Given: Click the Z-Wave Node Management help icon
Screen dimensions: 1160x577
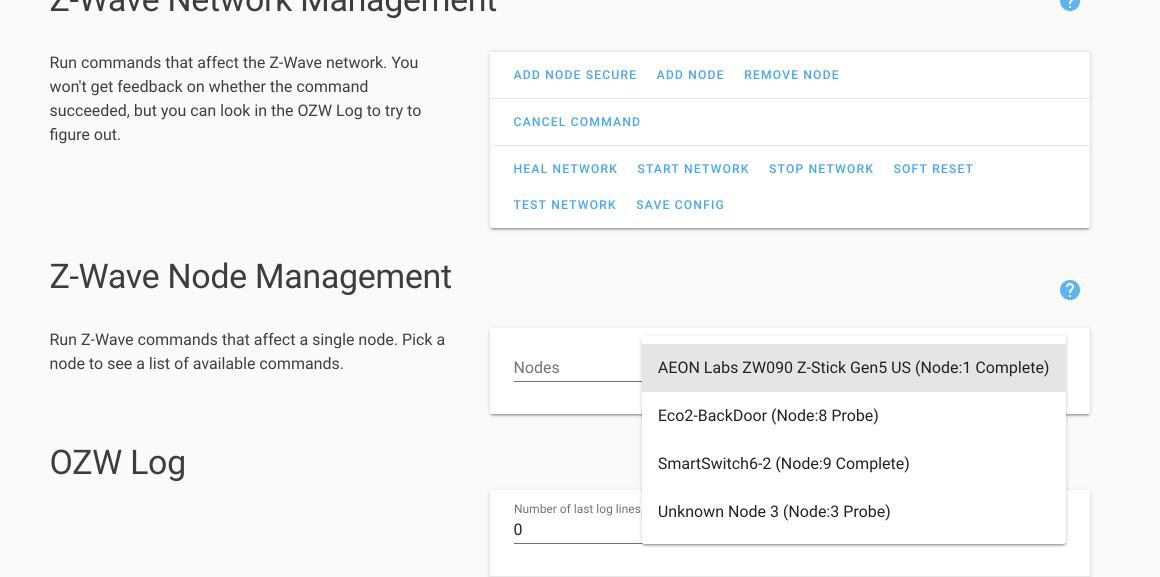Looking at the screenshot, I should 1070,290.
